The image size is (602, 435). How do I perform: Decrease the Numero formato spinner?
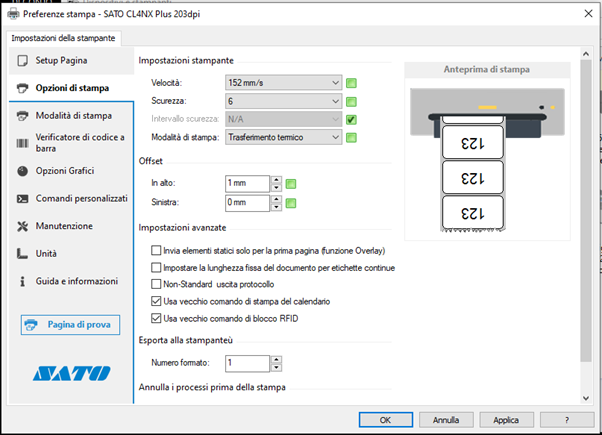click(276, 368)
